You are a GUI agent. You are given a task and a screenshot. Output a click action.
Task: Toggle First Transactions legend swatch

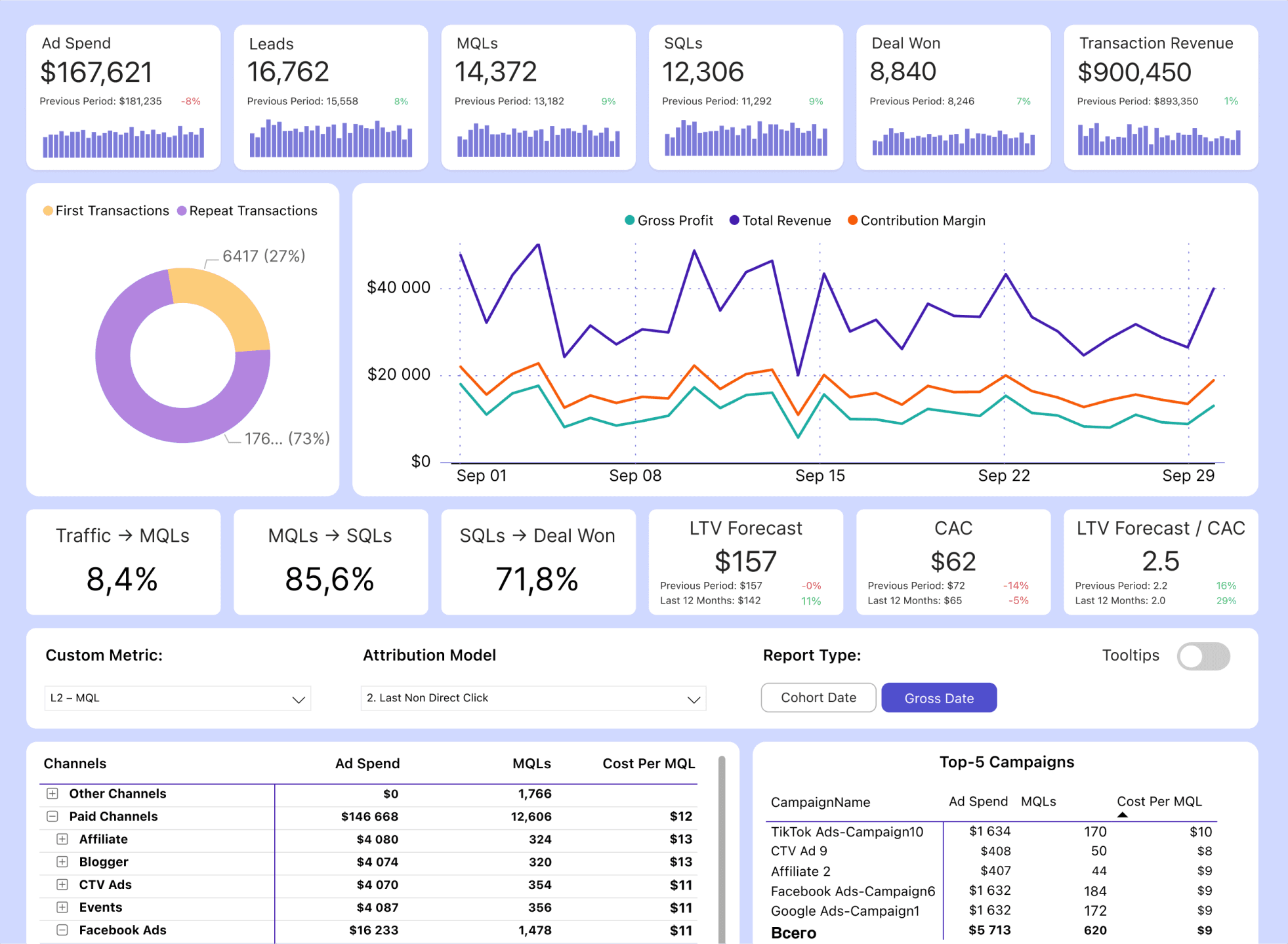48,211
